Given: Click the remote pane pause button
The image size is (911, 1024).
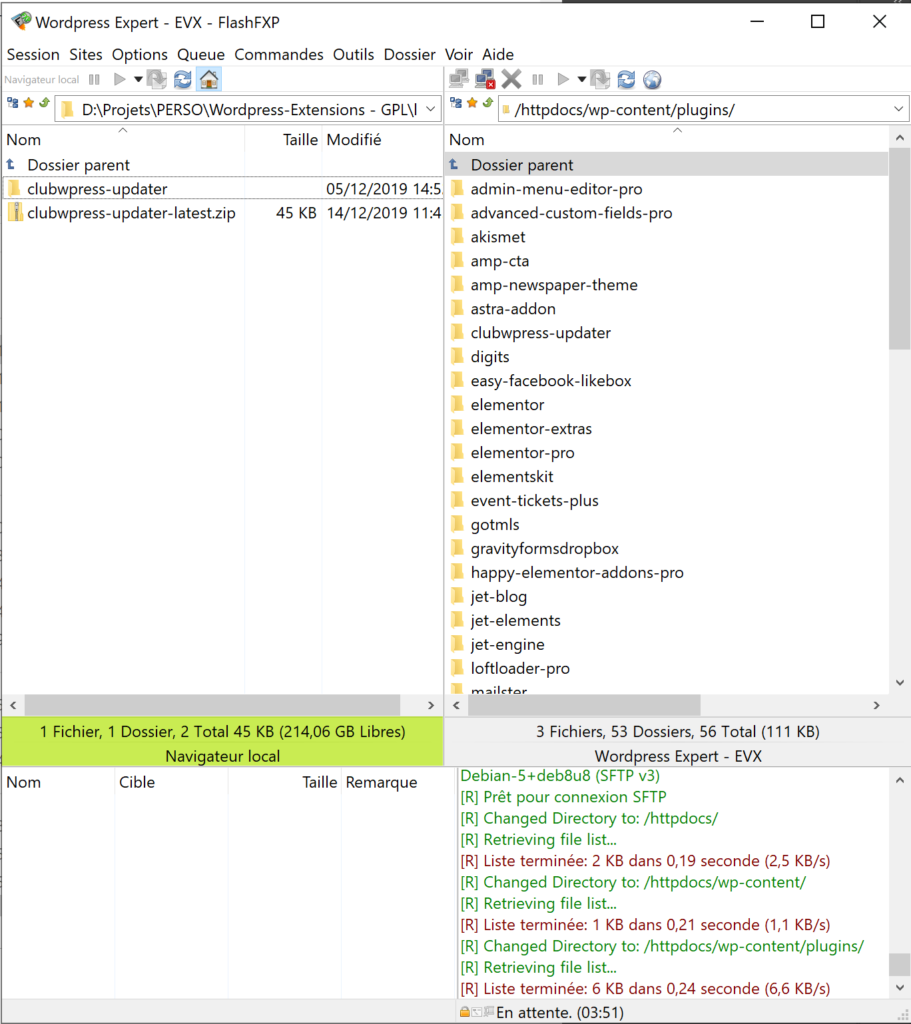Looking at the screenshot, I should point(538,80).
